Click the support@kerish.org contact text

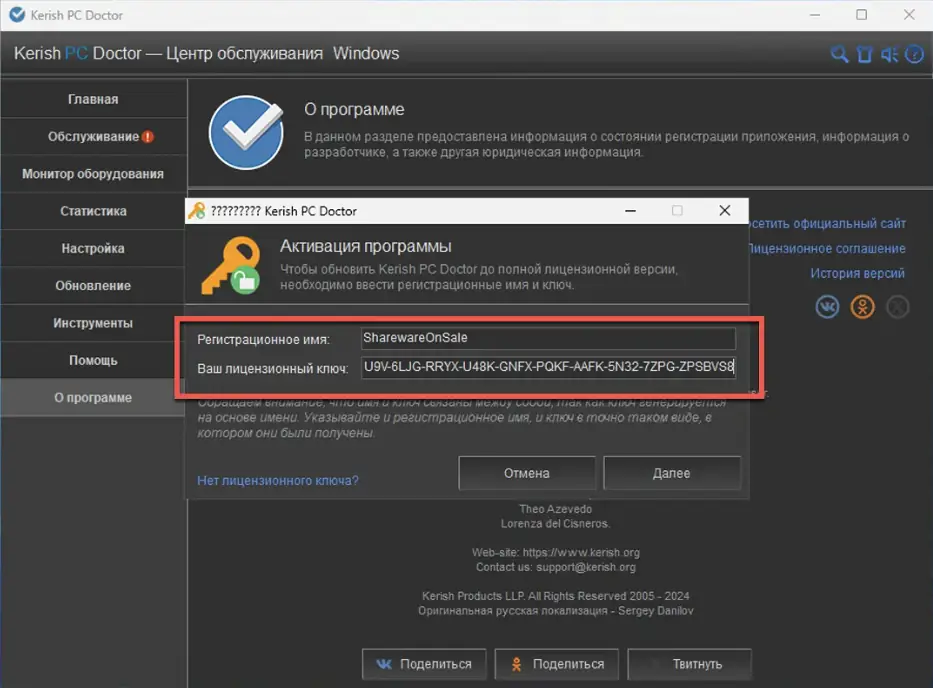(x=586, y=567)
